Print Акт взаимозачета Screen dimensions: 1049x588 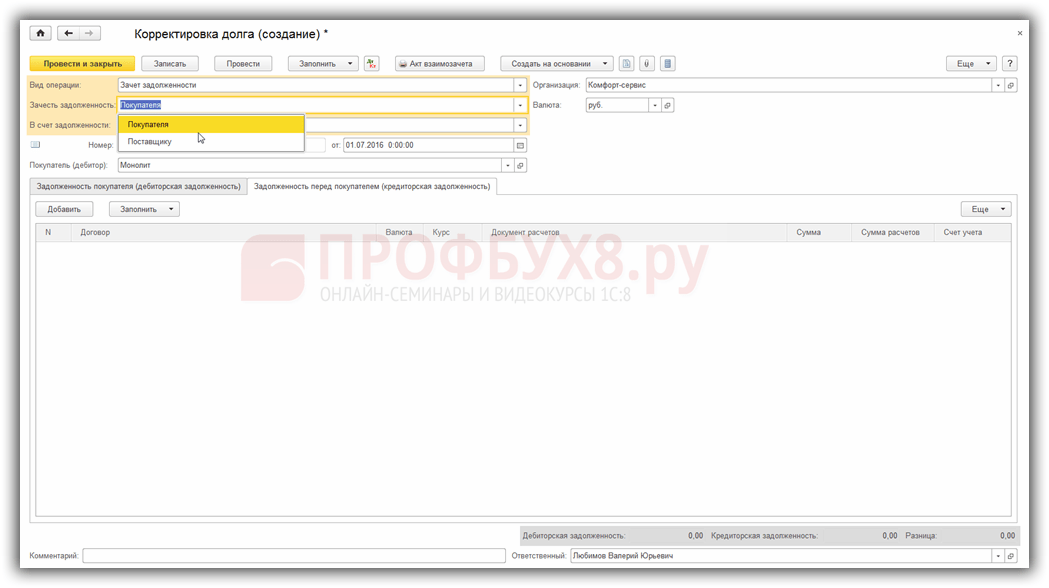coord(440,64)
